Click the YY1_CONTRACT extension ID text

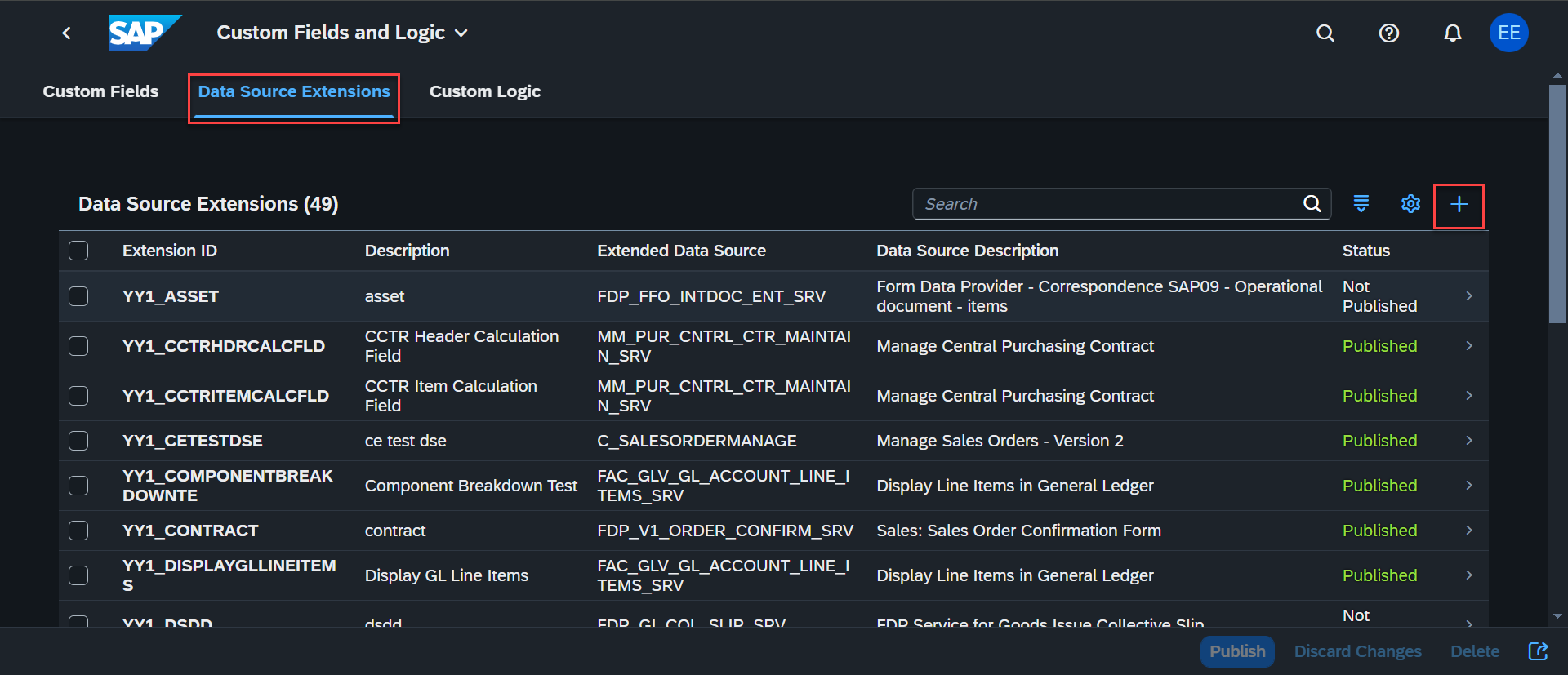(190, 531)
